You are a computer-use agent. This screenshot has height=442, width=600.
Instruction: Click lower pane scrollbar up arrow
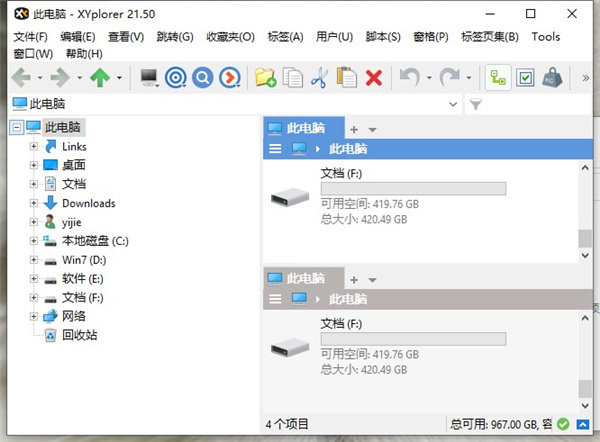pos(585,318)
